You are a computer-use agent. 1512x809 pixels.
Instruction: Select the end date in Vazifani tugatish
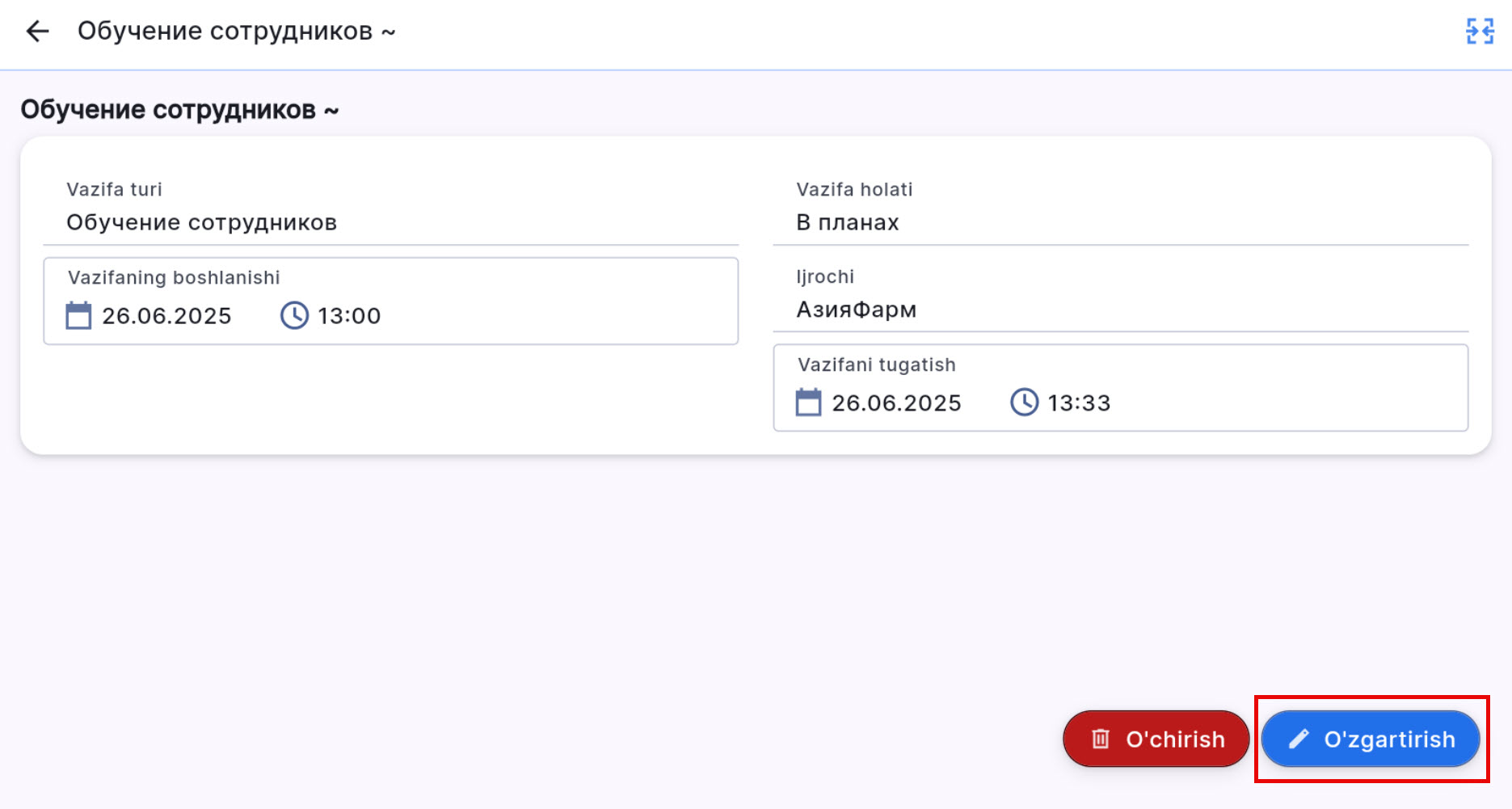pyautogui.click(x=896, y=403)
